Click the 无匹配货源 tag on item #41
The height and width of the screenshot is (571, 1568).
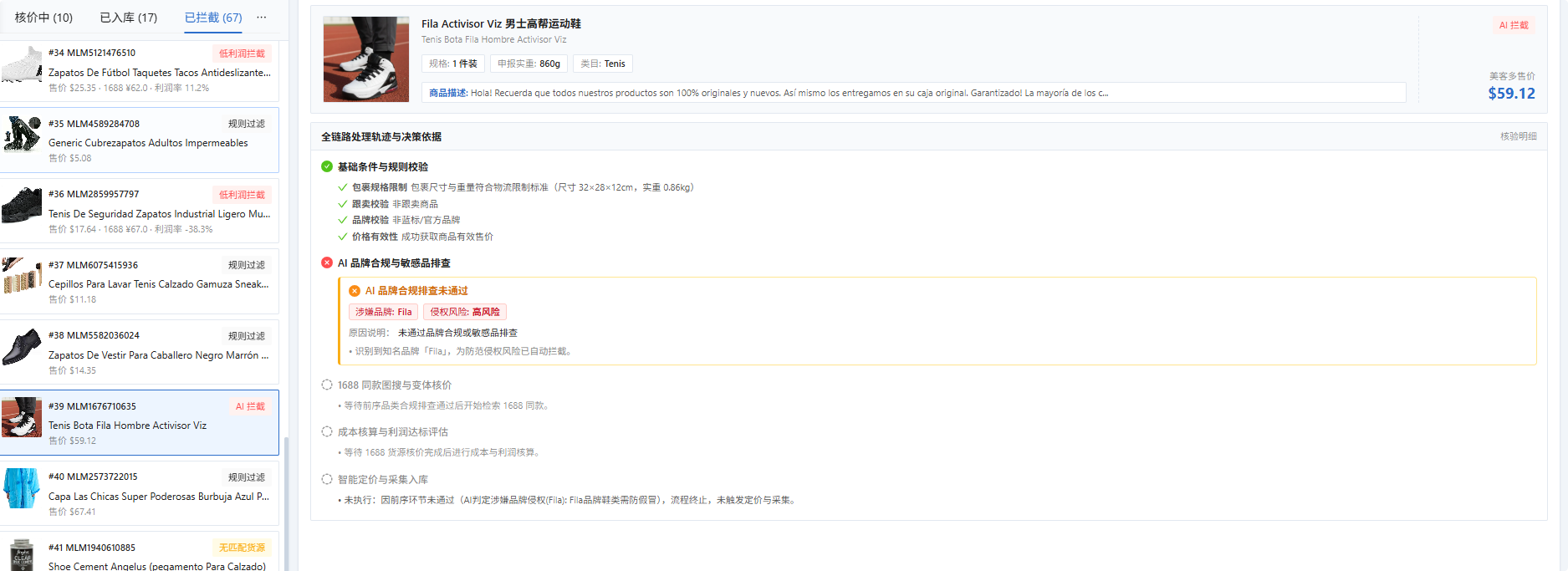click(x=242, y=548)
